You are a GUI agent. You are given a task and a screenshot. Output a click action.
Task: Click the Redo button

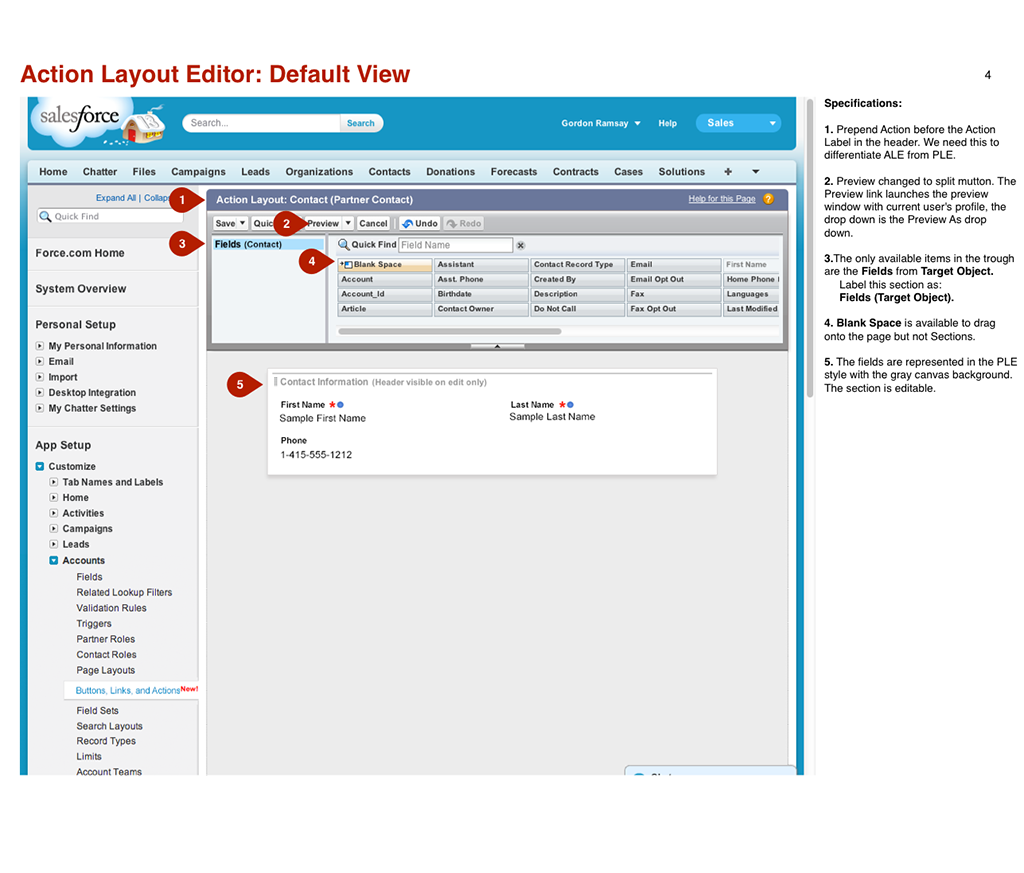[x=464, y=223]
